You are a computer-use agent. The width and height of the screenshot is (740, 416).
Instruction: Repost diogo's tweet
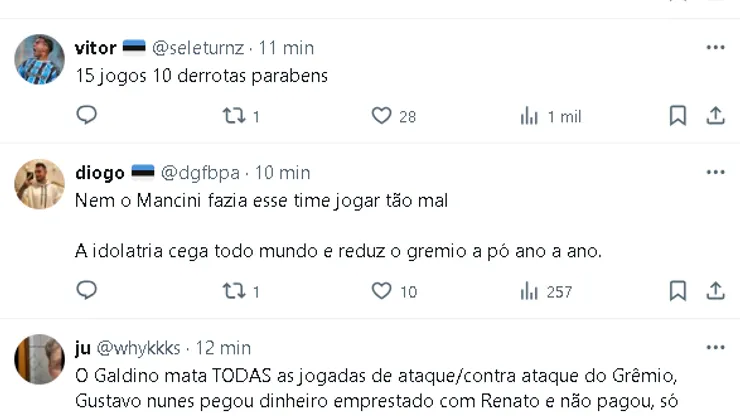(x=233, y=291)
